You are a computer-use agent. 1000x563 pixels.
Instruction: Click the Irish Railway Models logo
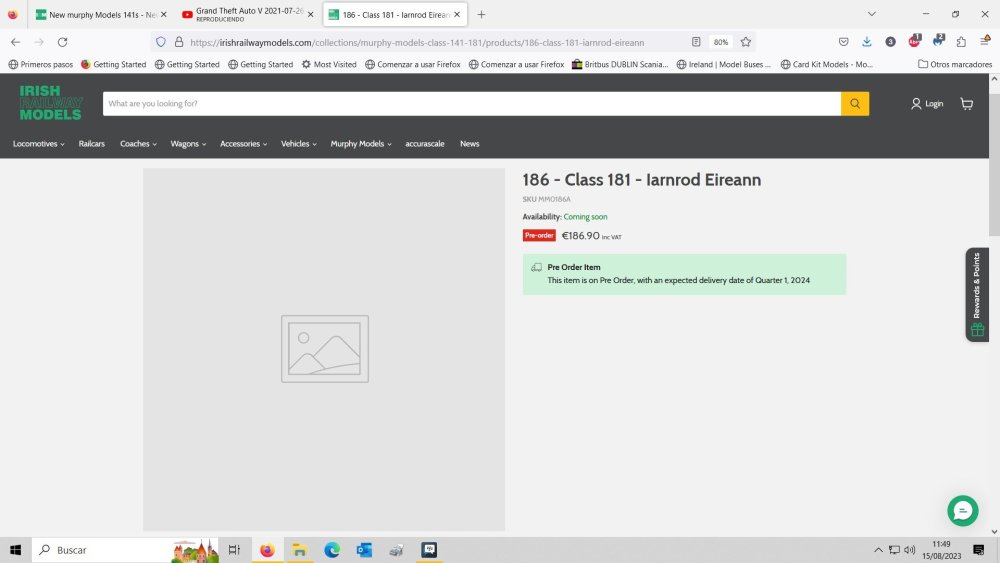tap(50, 103)
